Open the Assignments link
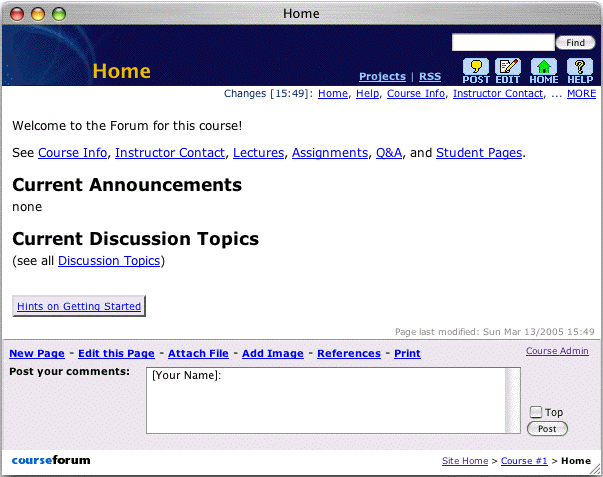This screenshot has width=603, height=477. pyautogui.click(x=330, y=153)
